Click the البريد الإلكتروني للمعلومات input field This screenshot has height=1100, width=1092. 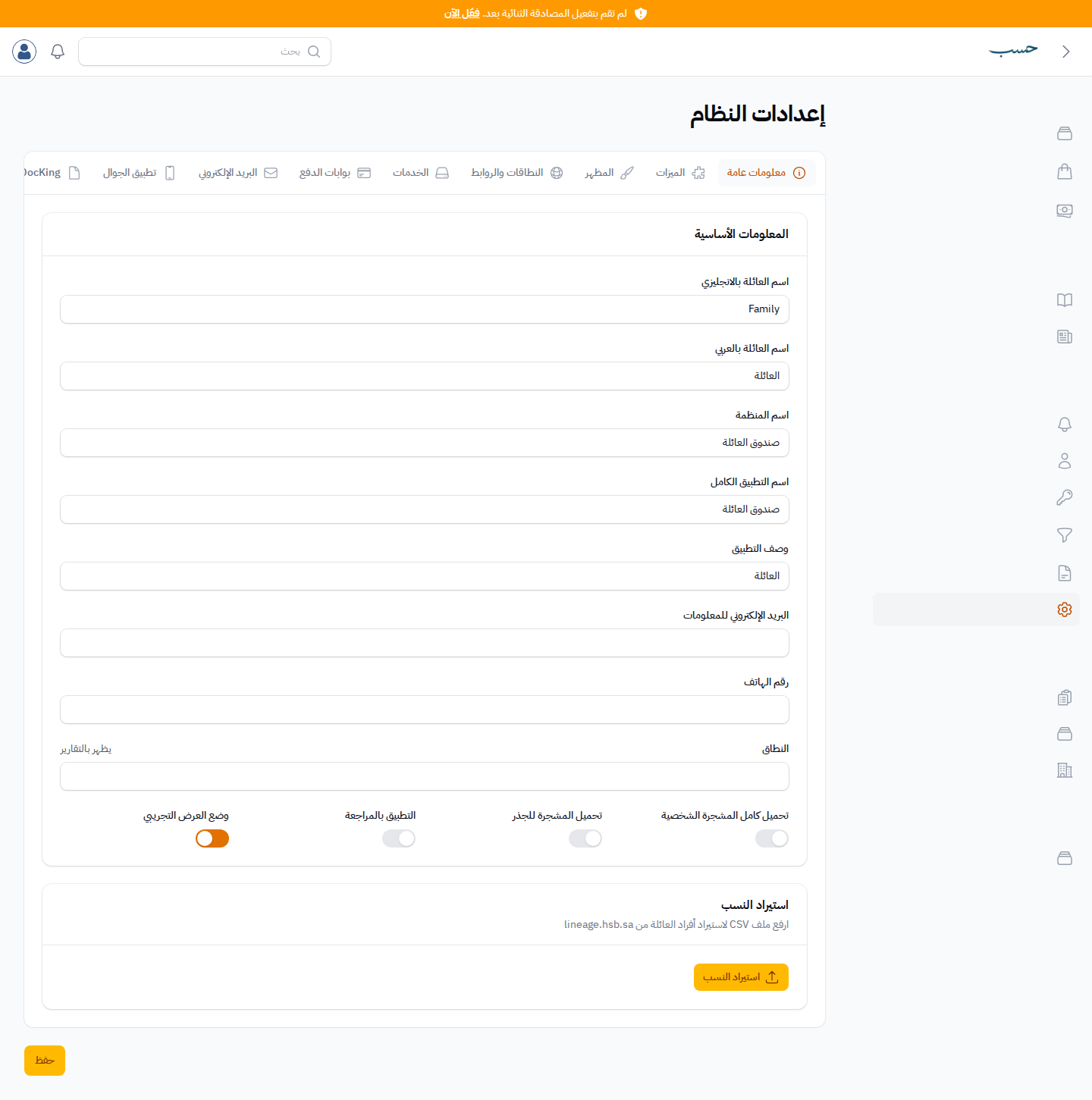(x=425, y=643)
